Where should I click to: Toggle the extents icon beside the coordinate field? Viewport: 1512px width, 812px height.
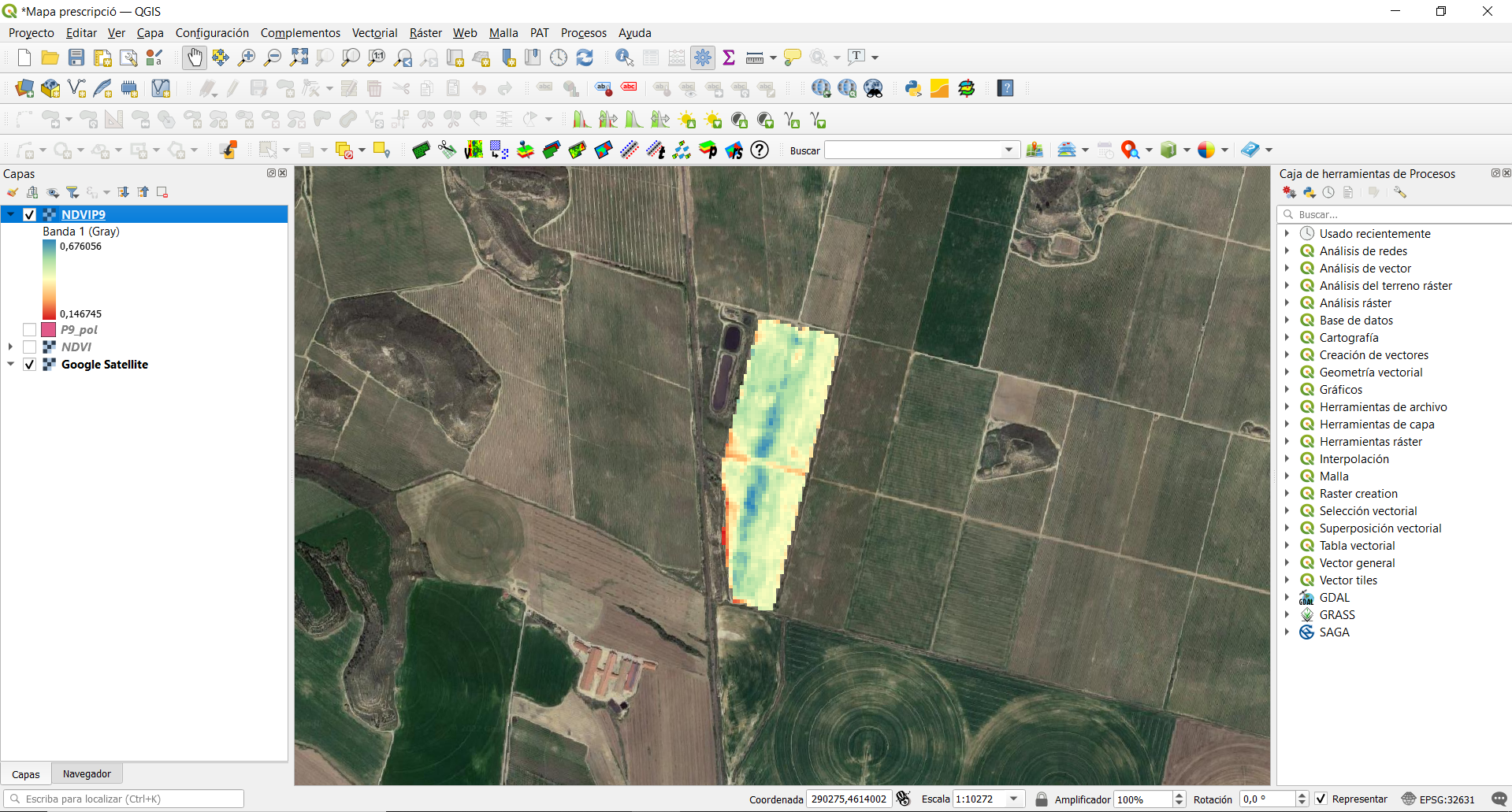[904, 799]
